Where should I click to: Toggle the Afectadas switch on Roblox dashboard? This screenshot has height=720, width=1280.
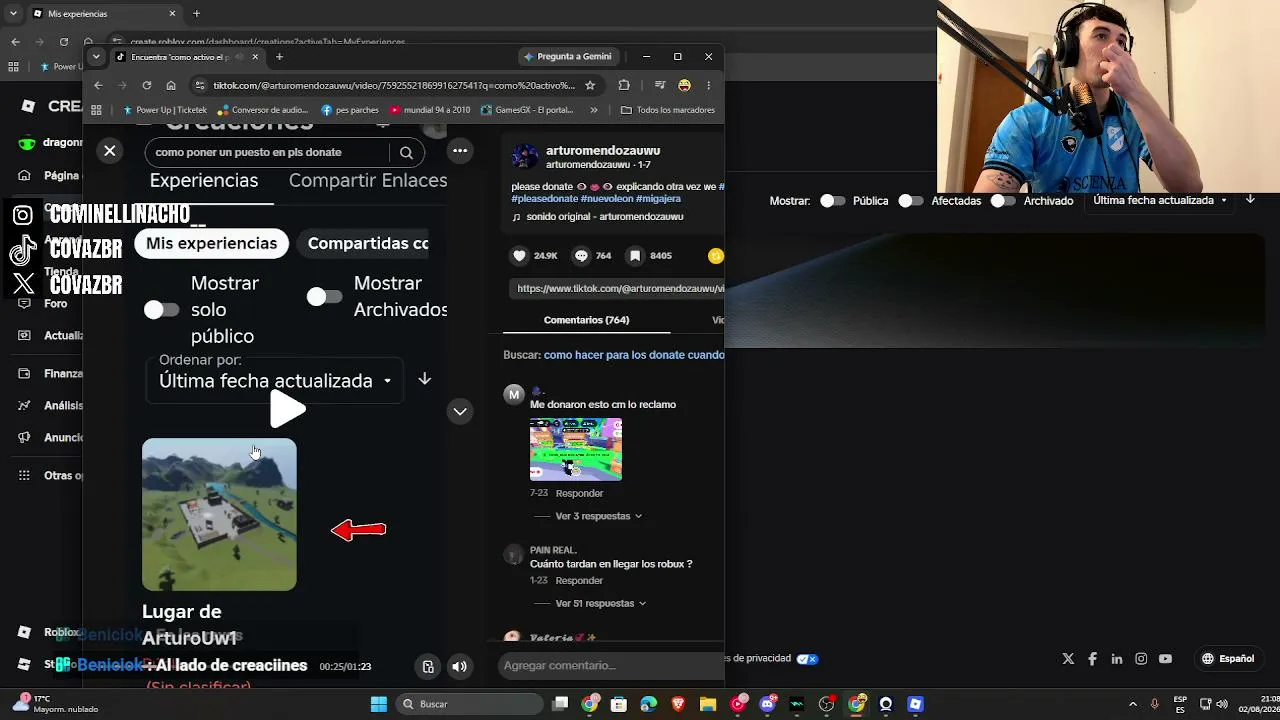tap(910, 201)
